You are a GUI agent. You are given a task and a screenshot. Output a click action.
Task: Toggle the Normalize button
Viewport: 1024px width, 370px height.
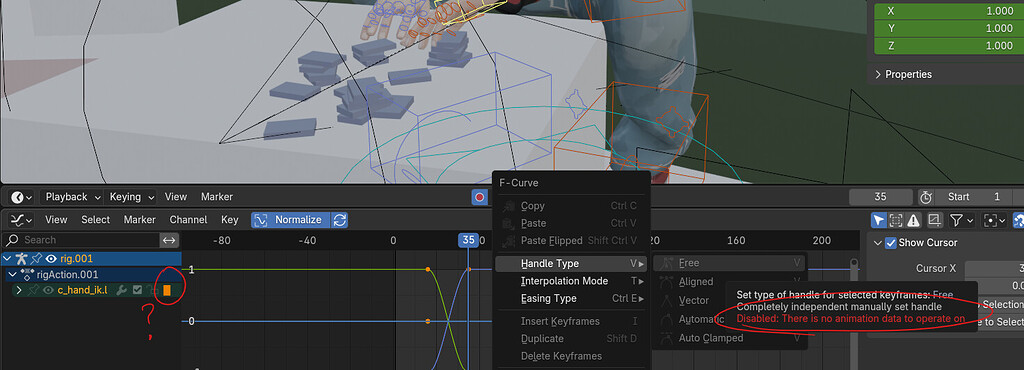click(x=291, y=220)
